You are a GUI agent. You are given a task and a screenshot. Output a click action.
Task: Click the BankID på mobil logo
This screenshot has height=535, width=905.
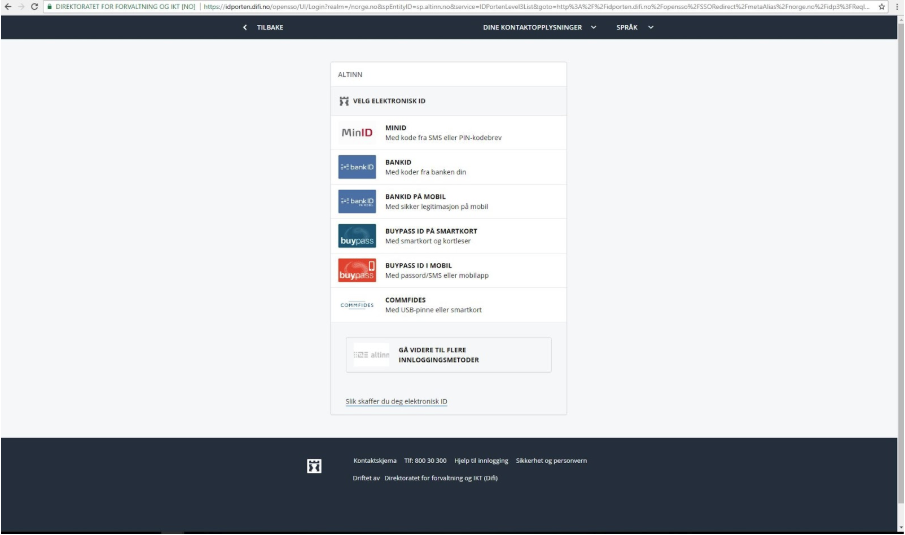point(357,201)
